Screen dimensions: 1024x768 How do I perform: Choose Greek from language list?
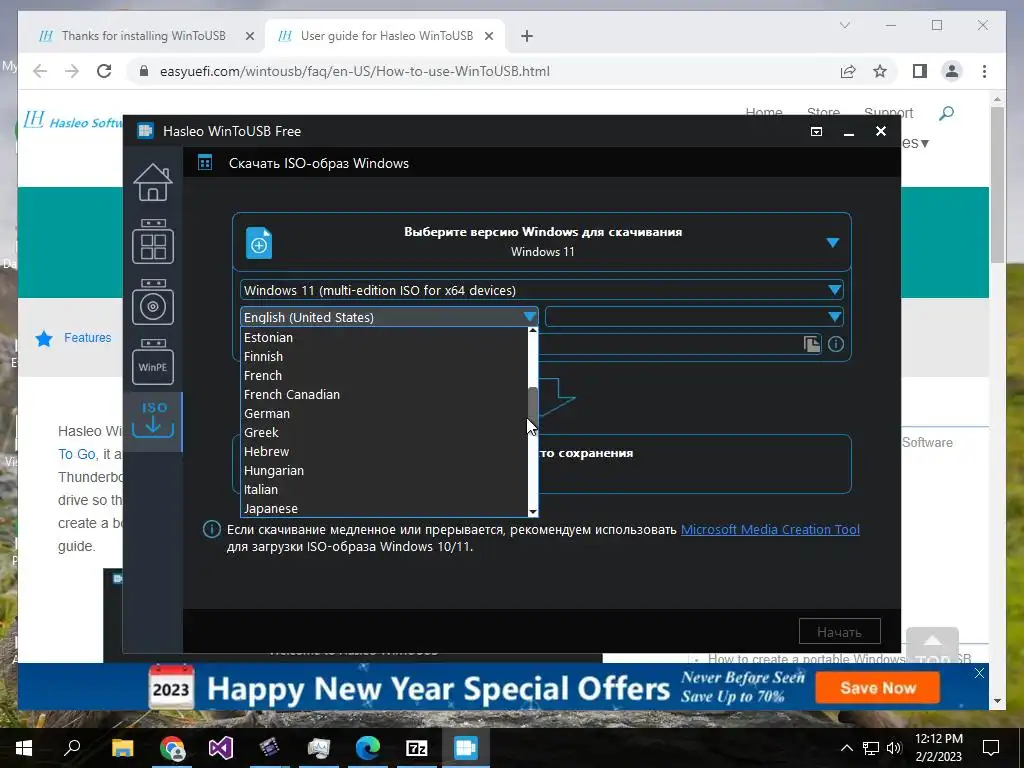384,432
